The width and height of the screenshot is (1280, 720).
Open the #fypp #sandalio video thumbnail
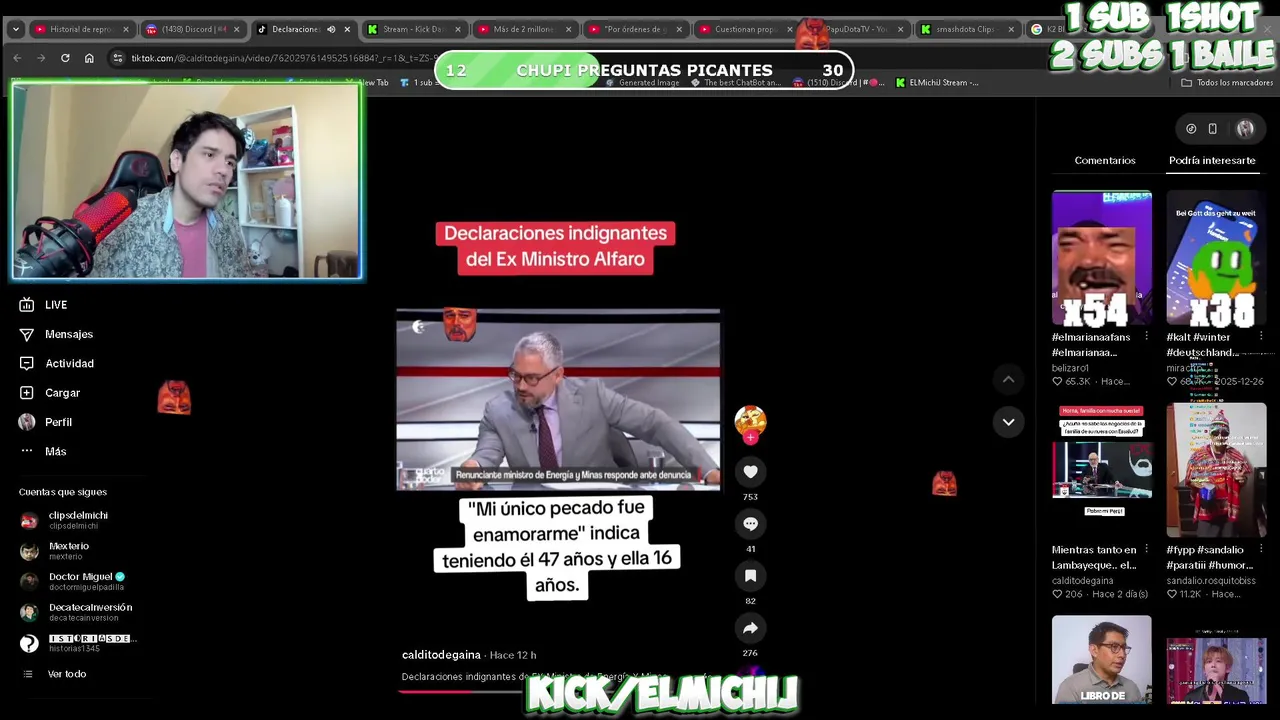click(1216, 470)
